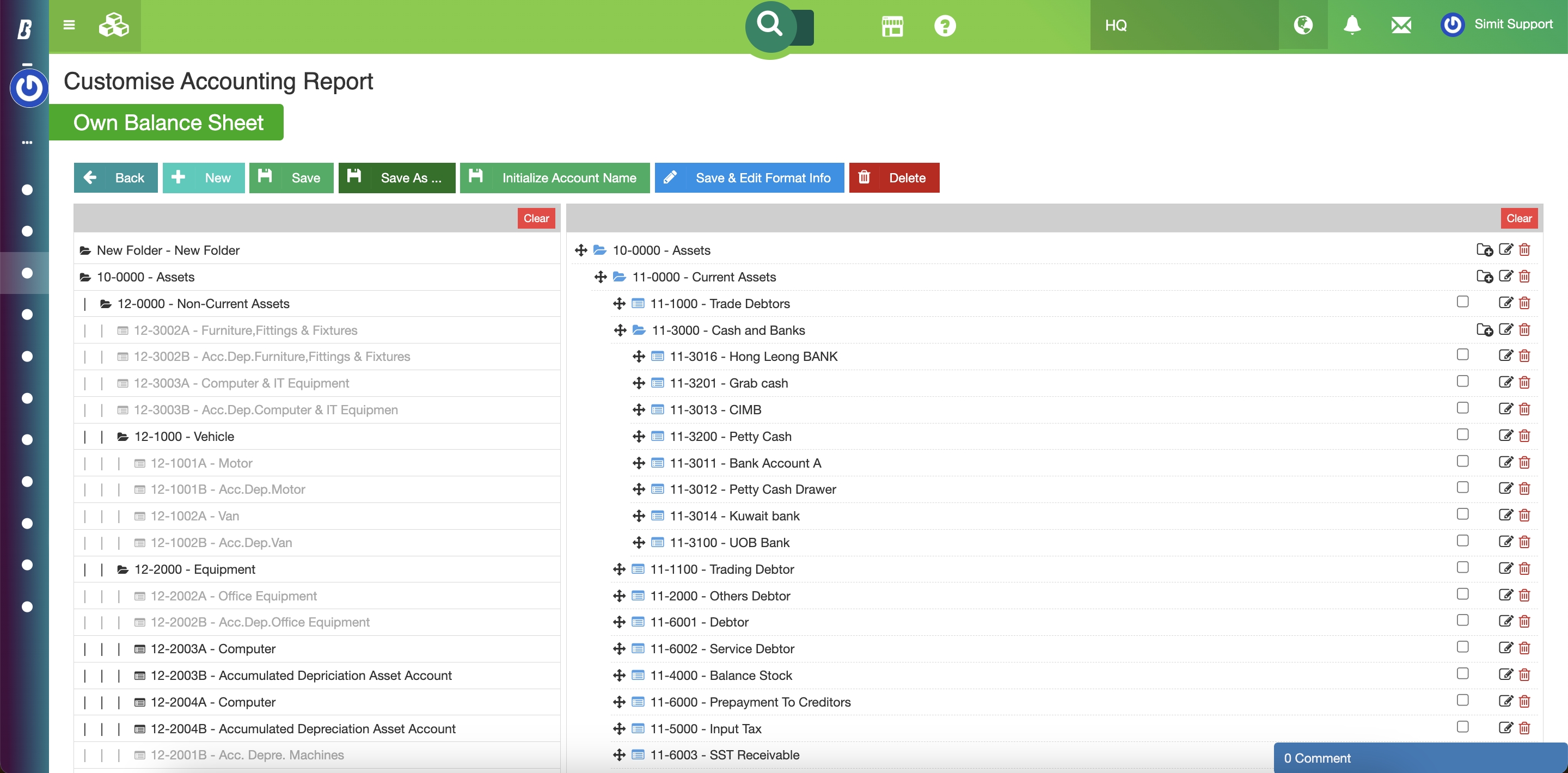Image resolution: width=1568 pixels, height=773 pixels.
Task: Collapse 10-0000 Assets folder in left tree
Action: click(85, 278)
